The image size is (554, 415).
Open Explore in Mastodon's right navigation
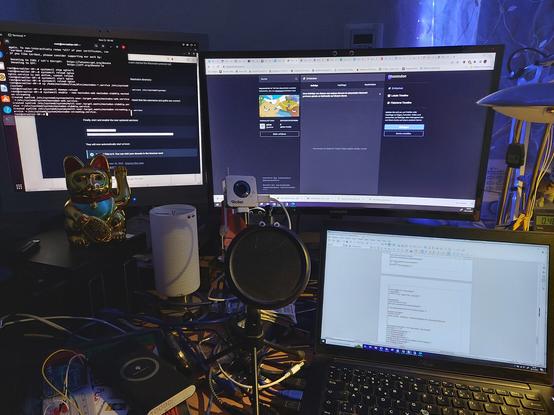click(396, 88)
